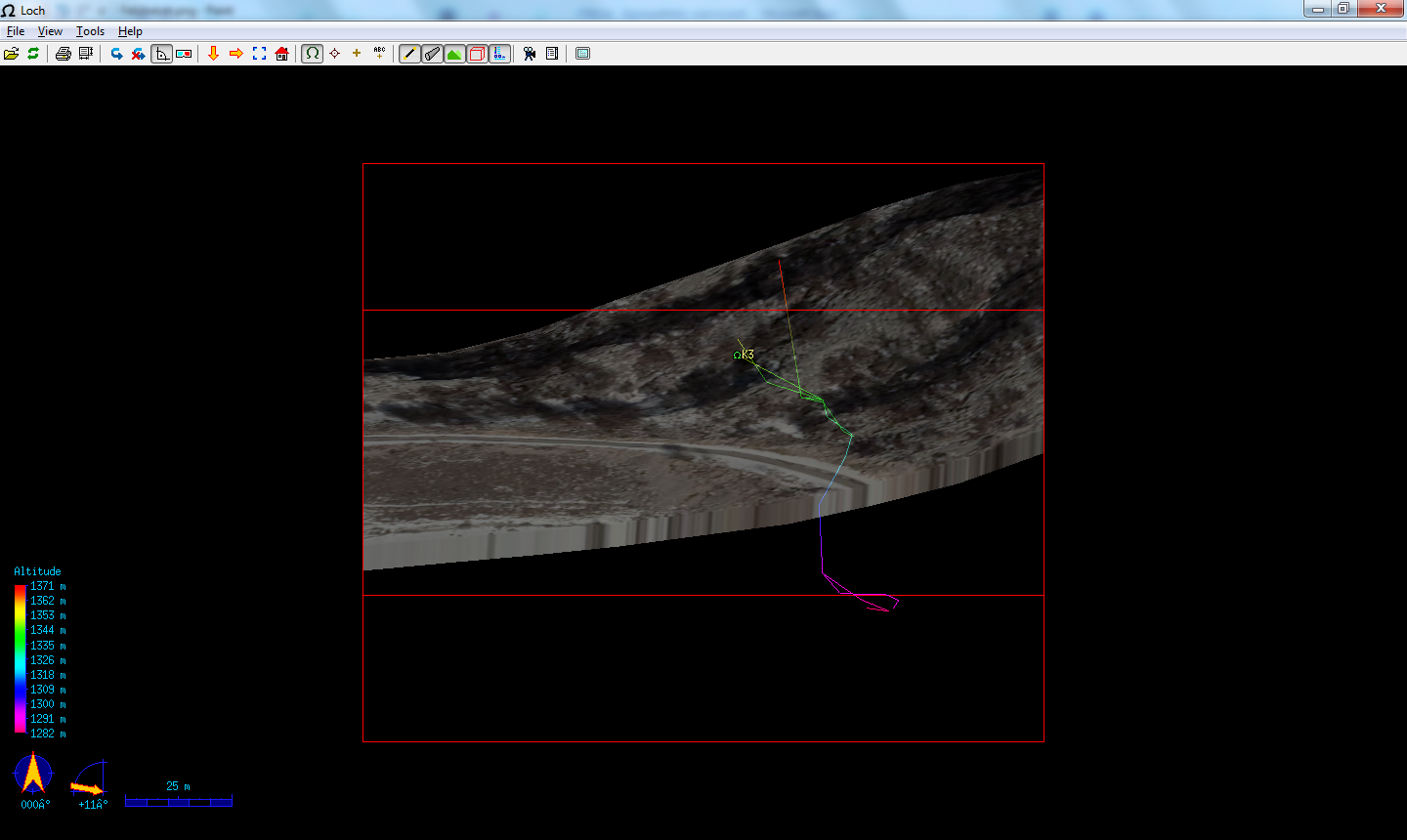Open the View menu
This screenshot has height=840, width=1407.
(x=50, y=31)
